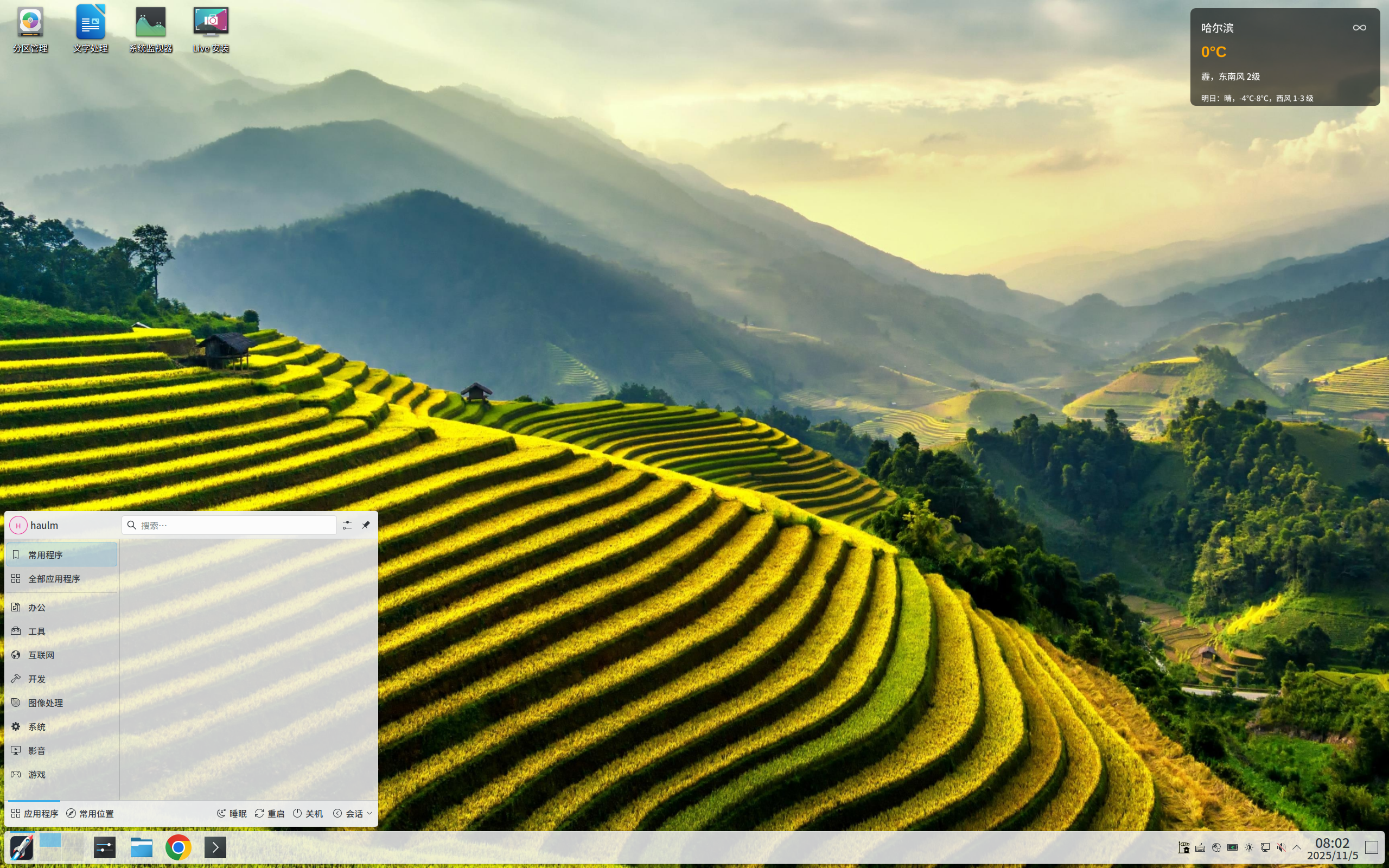This screenshot has height=868, width=1389.
Task: Switch to the 应用程序 tab
Action: 34,813
